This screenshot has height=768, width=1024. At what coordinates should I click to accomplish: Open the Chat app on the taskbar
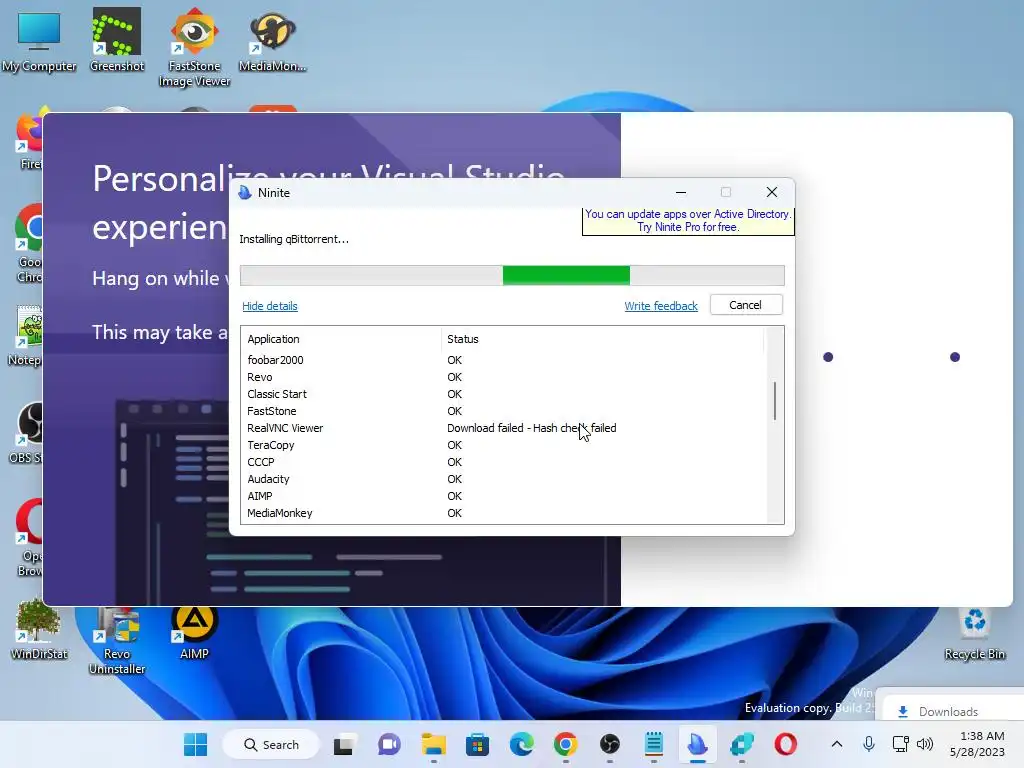tap(389, 744)
